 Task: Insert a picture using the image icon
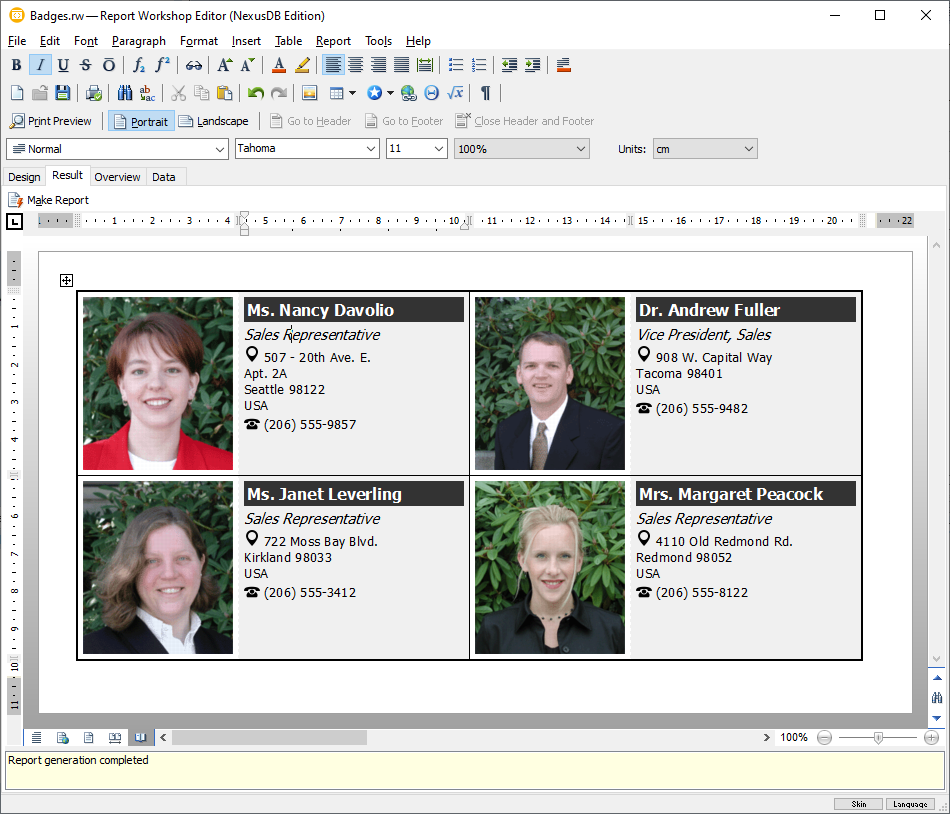coord(309,93)
